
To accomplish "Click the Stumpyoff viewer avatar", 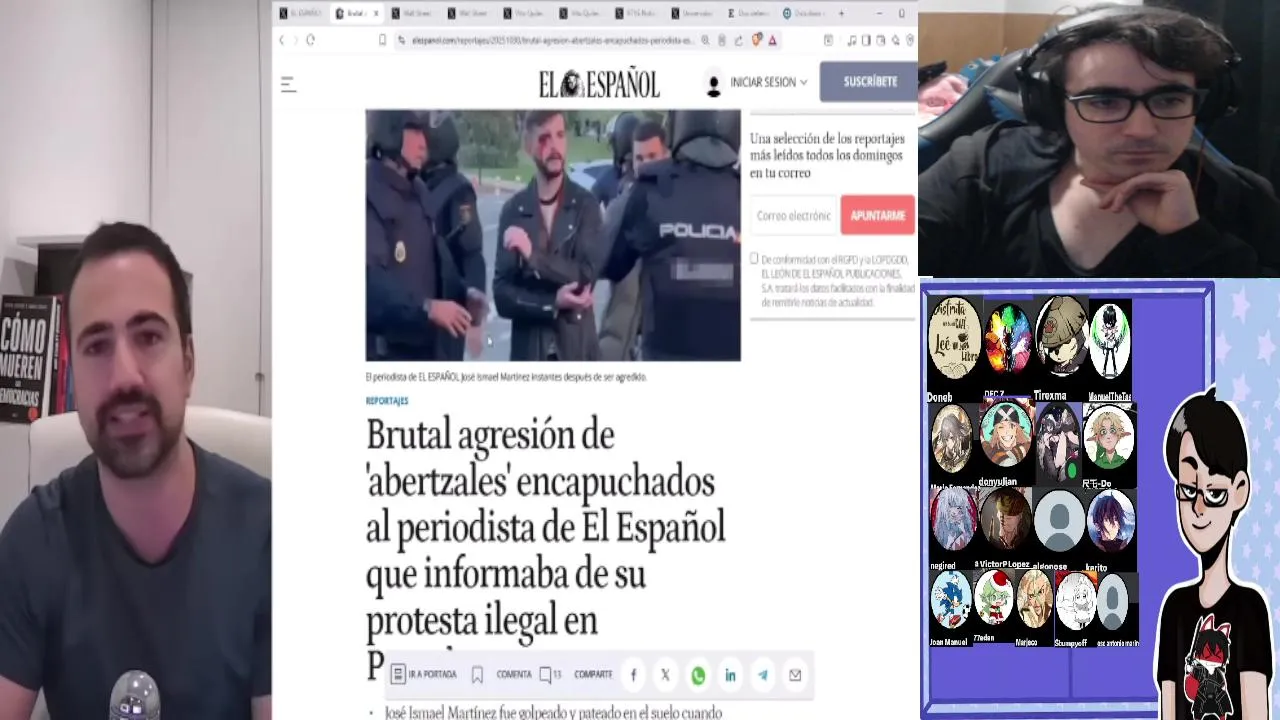I will pyautogui.click(x=1075, y=602).
